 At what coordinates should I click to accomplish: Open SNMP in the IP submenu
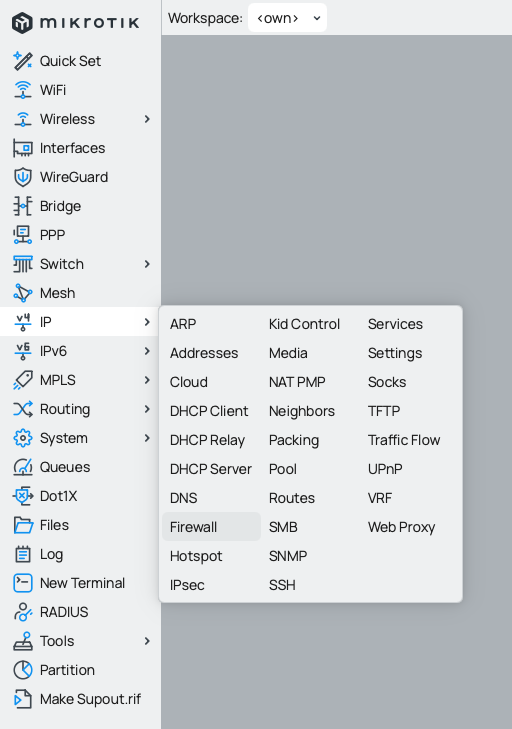pyautogui.click(x=288, y=556)
